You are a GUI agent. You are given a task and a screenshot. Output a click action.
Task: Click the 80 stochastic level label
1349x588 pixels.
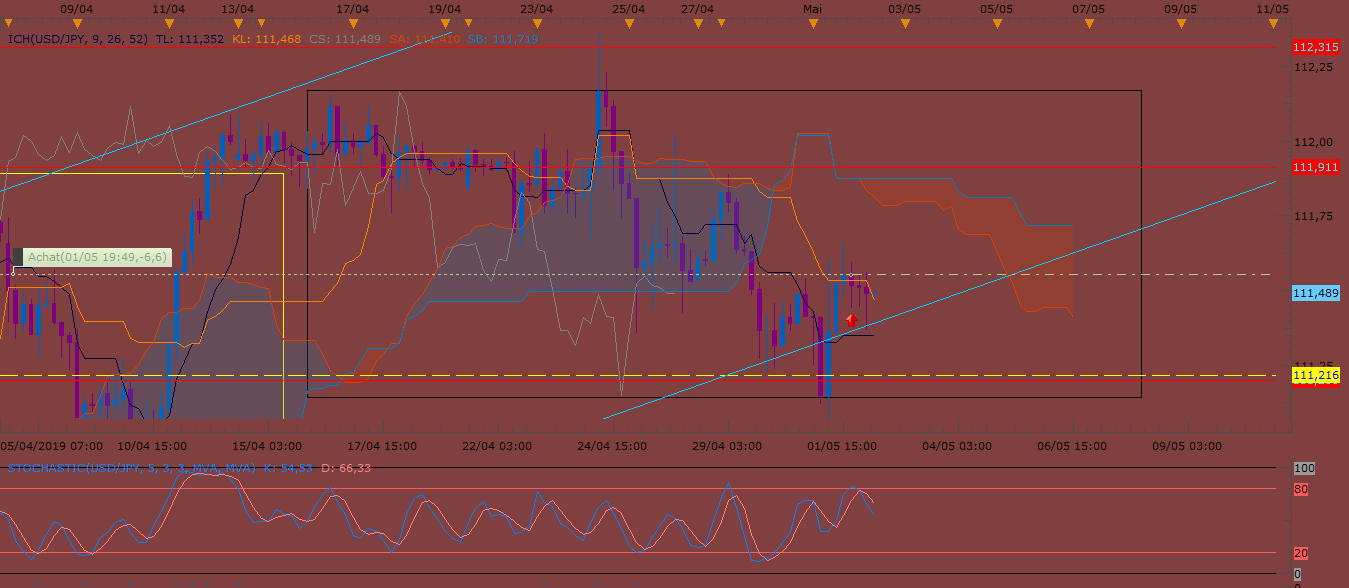[1301, 489]
